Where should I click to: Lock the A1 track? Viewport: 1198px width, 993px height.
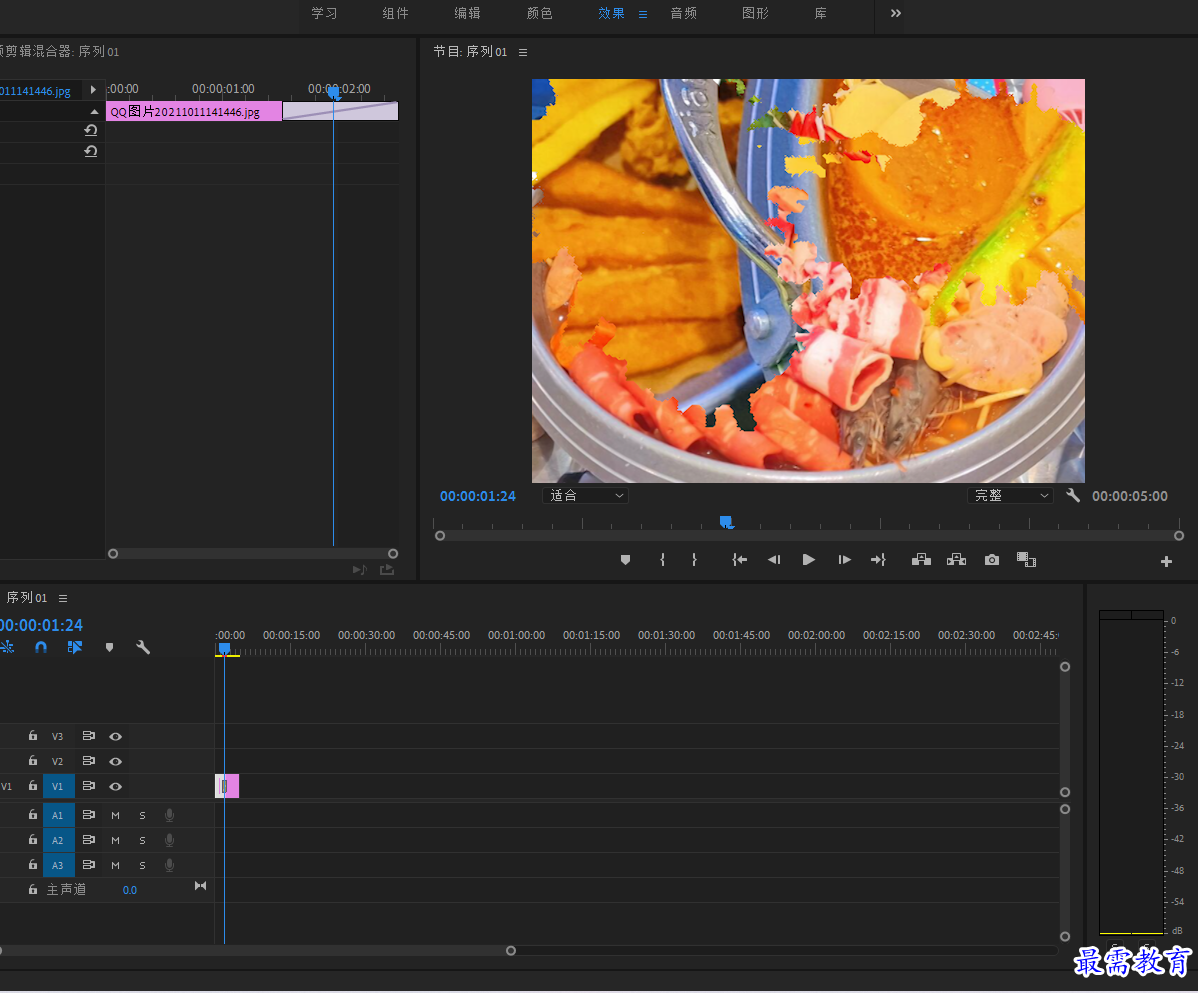click(x=33, y=815)
